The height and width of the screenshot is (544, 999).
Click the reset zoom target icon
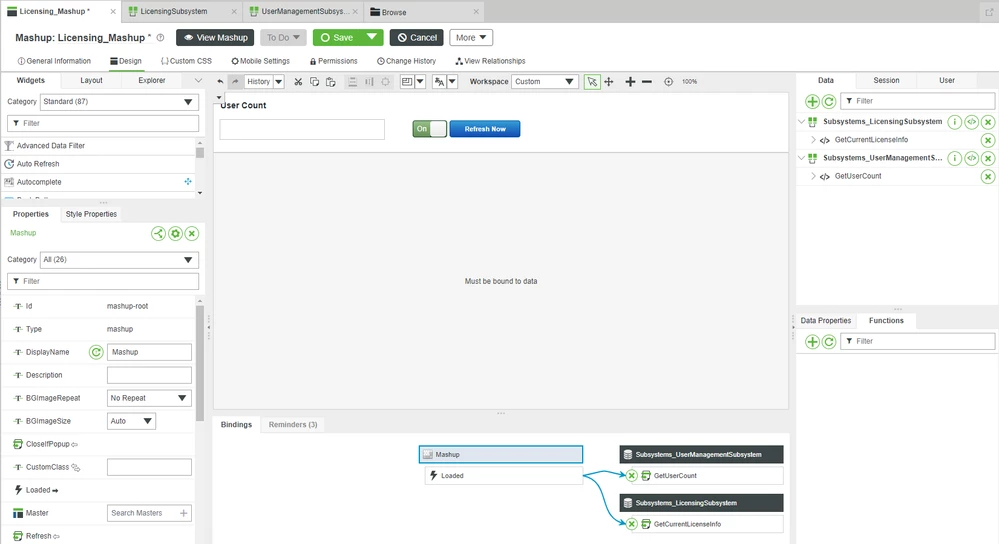pyautogui.click(x=668, y=82)
